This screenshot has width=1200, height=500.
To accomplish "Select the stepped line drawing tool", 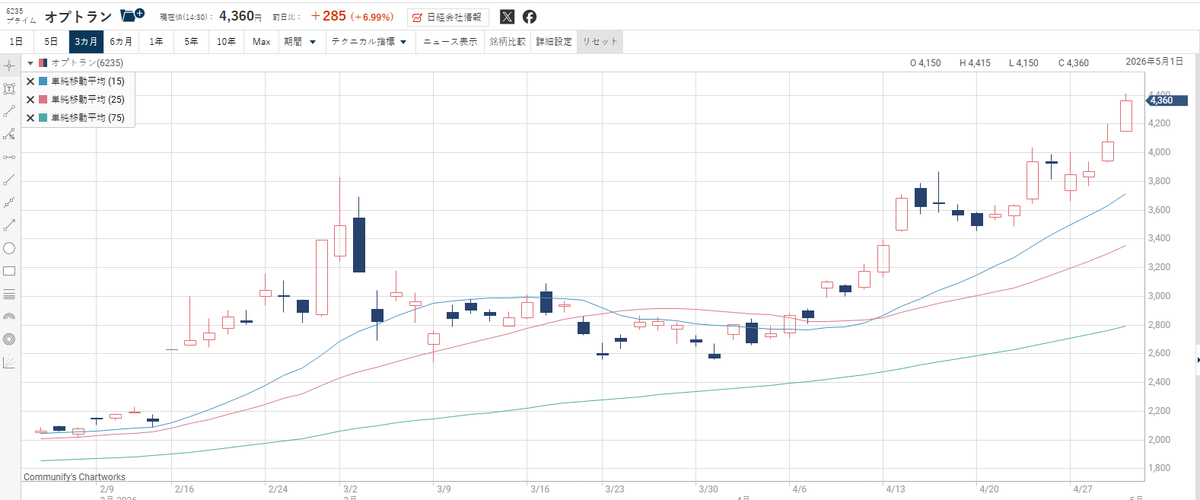I will click(x=9, y=202).
